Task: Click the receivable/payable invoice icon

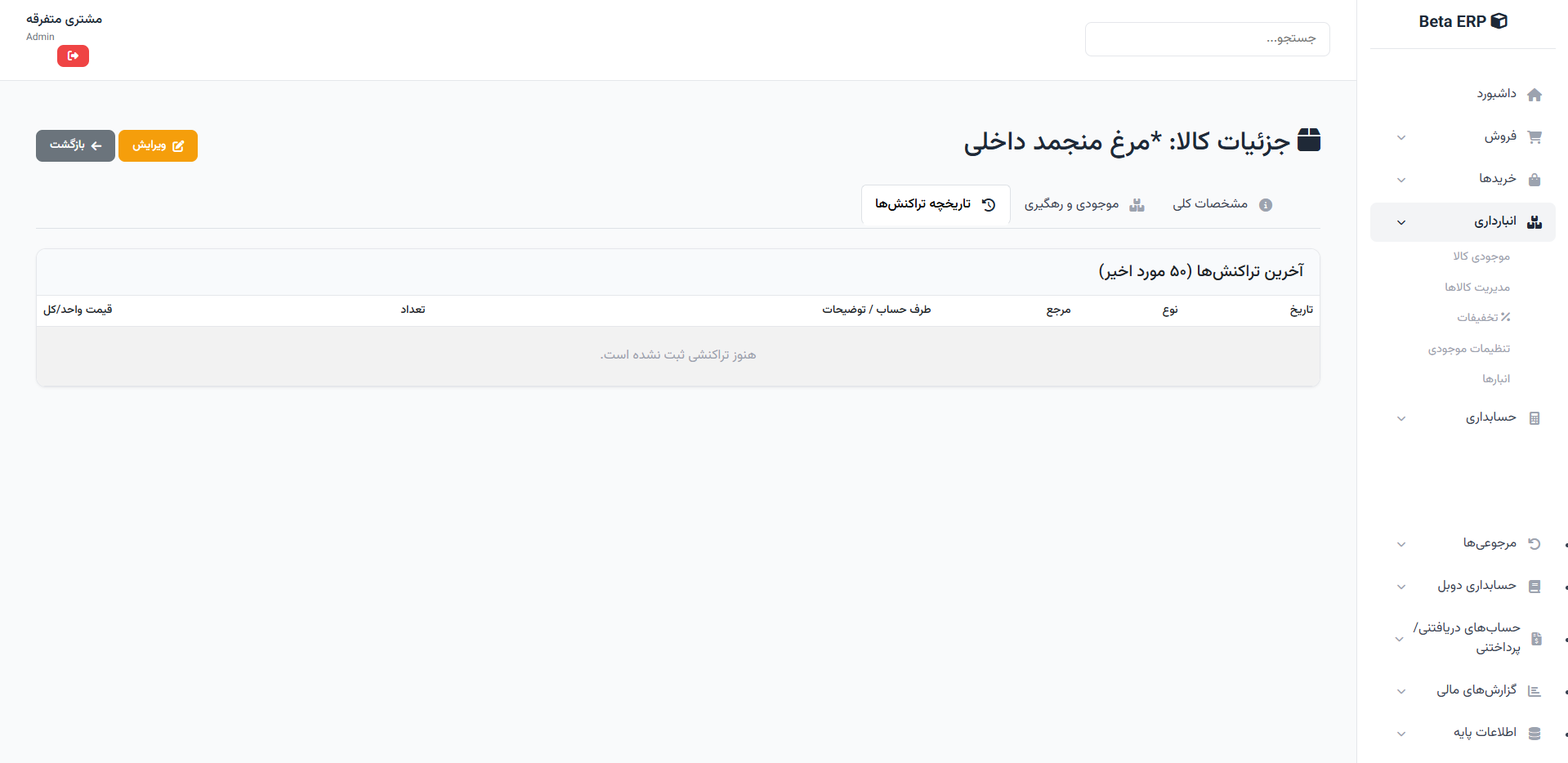Action: click(x=1536, y=639)
